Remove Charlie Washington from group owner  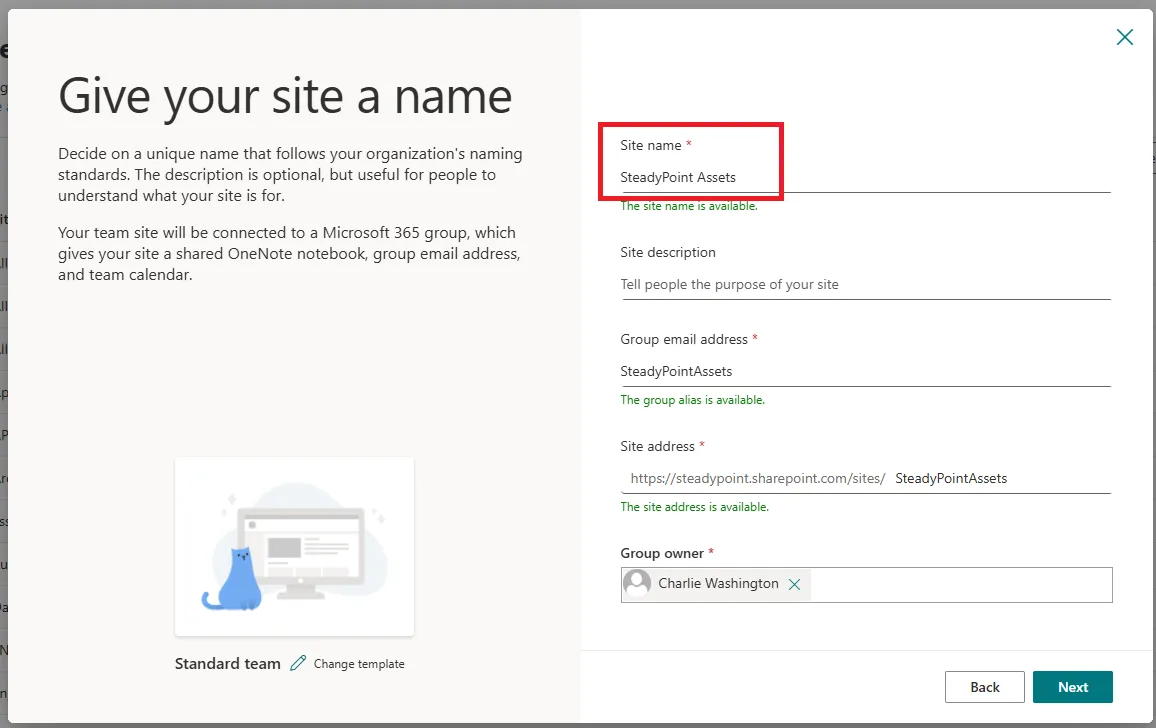coord(794,584)
